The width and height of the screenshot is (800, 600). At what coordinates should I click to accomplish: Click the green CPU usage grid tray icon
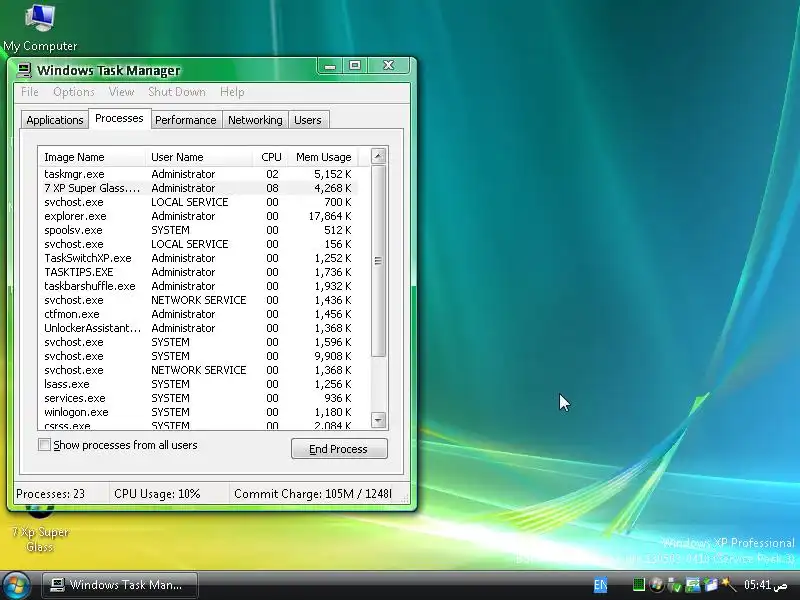point(639,585)
